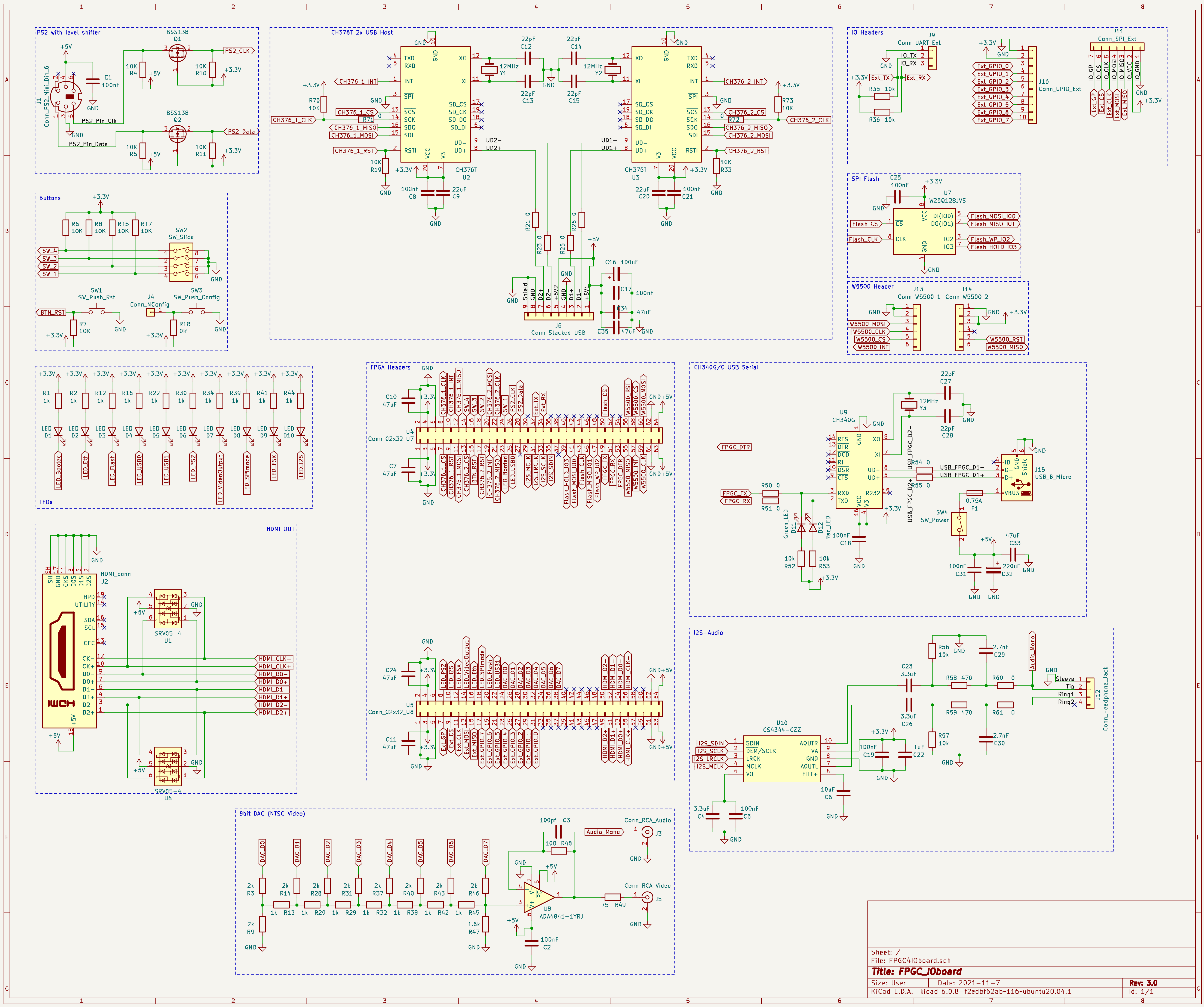Click the J9 UART extension header
The width and height of the screenshot is (1204, 1007).
932,58
